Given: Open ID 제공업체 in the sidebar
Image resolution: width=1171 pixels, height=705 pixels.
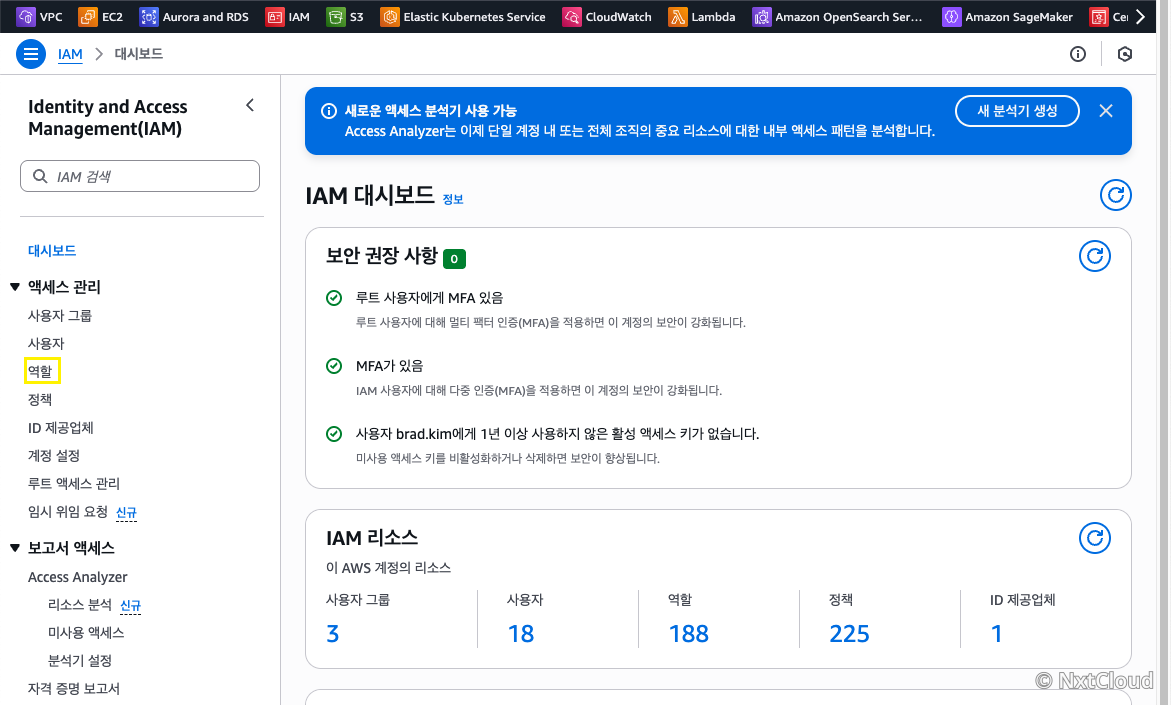Looking at the screenshot, I should coord(60,428).
